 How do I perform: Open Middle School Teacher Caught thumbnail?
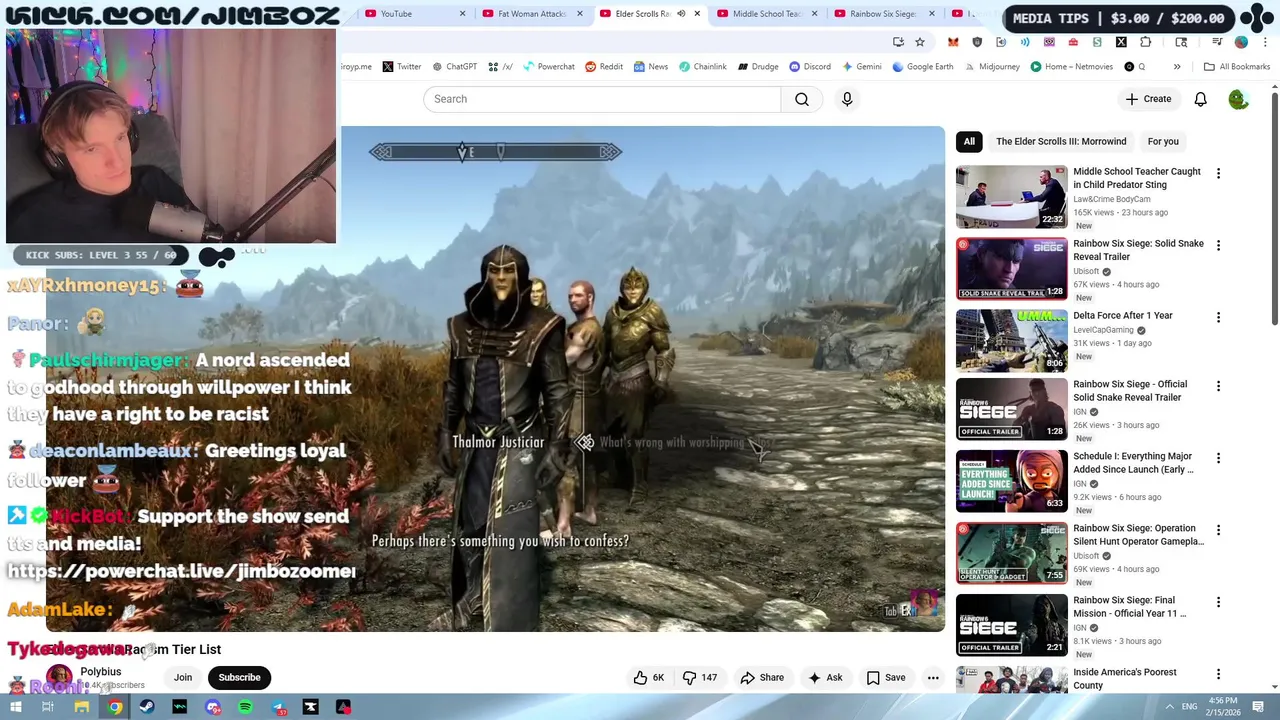pos(1012,197)
